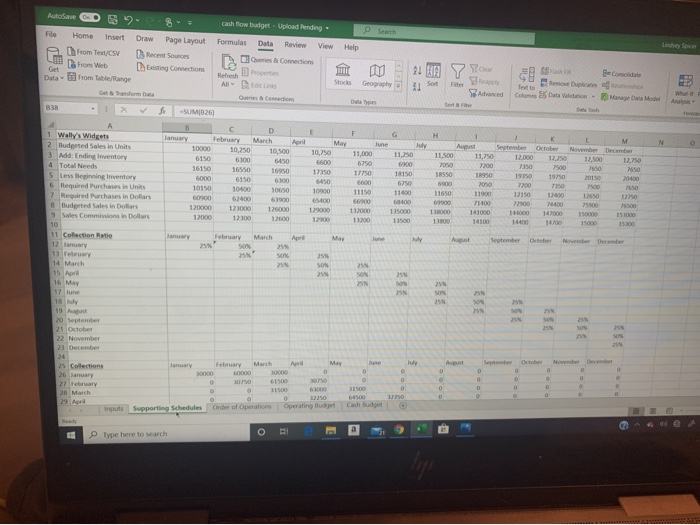Open the Windows Start menu
Viewport: 700px width, 525px height.
pyautogui.click(x=71, y=435)
